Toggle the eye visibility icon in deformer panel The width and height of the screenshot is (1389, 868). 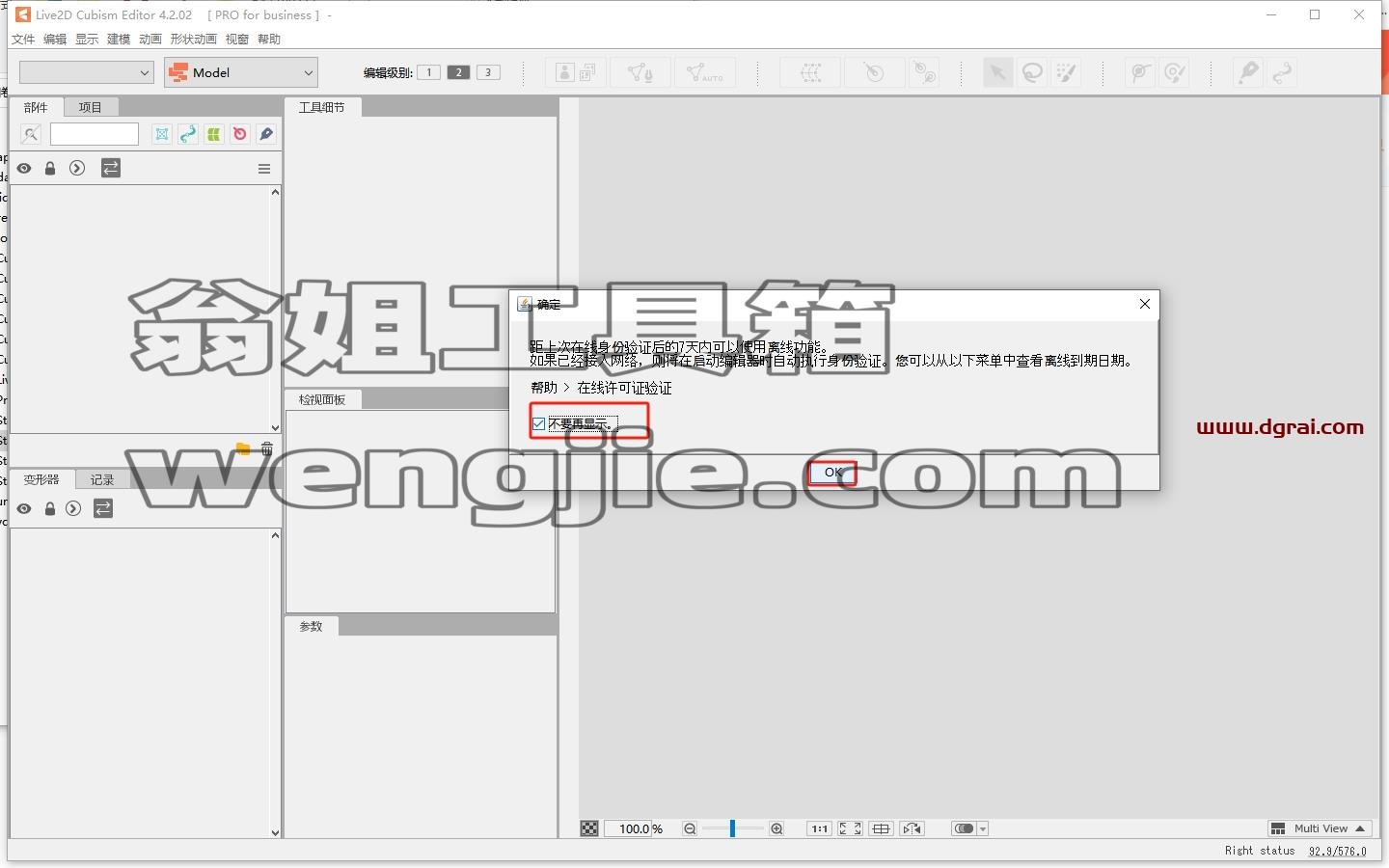24,508
